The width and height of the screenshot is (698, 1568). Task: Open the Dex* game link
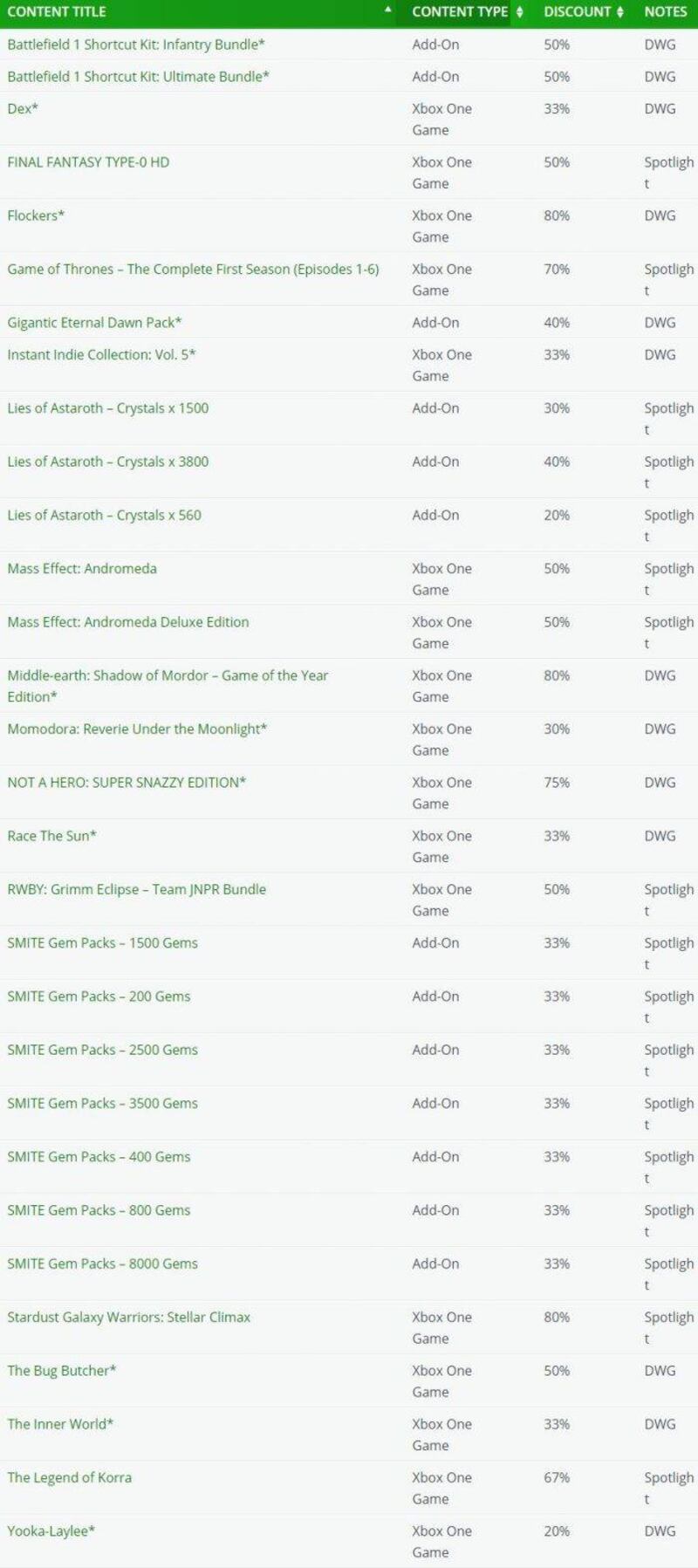coord(23,109)
